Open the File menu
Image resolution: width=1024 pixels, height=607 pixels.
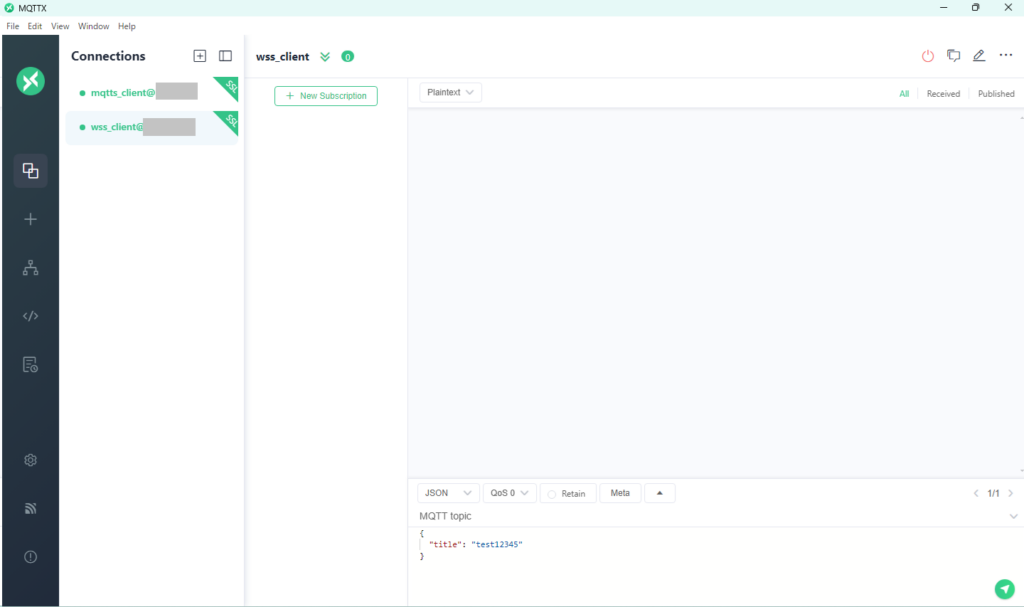(13, 26)
